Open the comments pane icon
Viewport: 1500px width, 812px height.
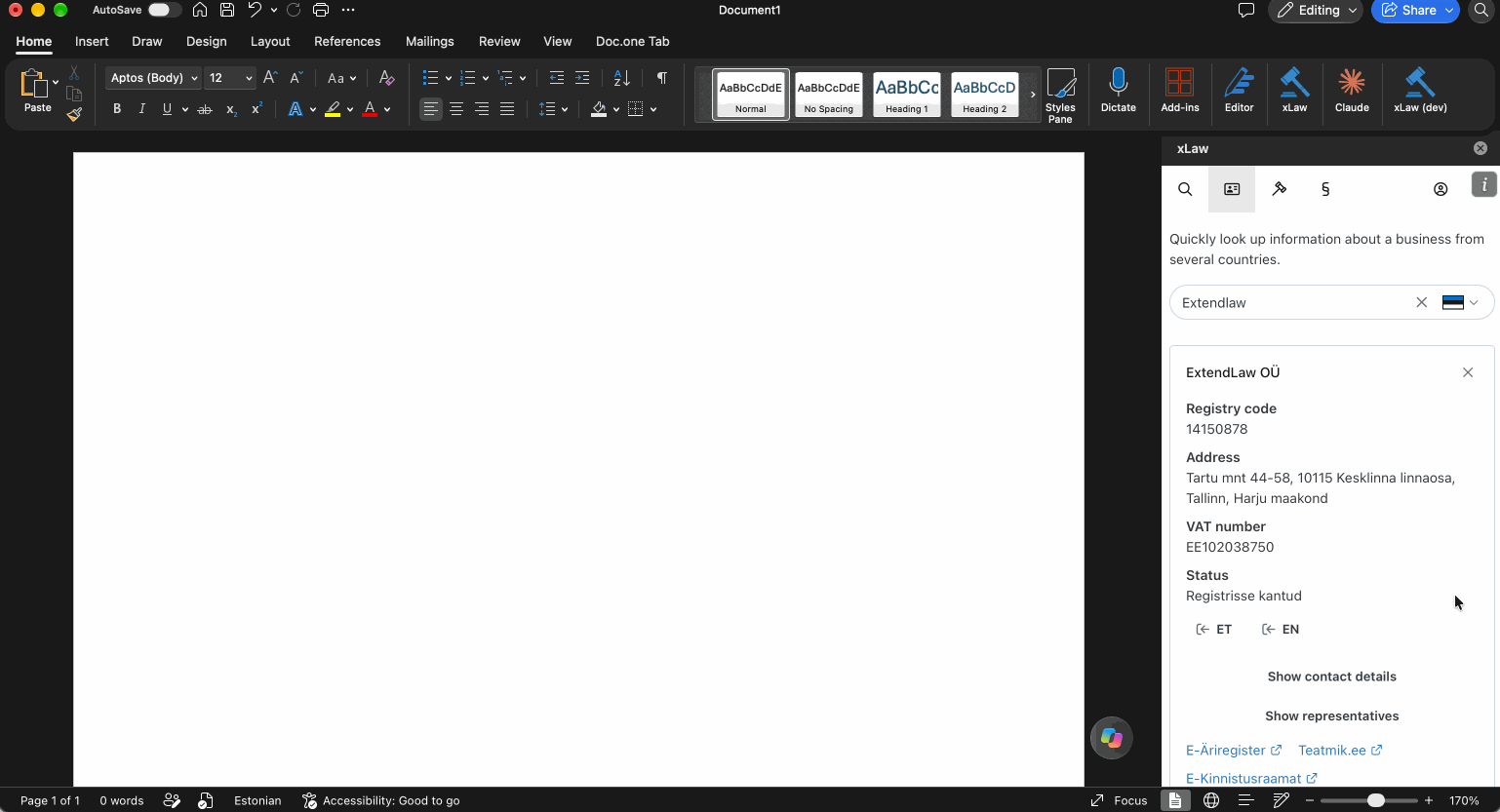pos(1245,10)
